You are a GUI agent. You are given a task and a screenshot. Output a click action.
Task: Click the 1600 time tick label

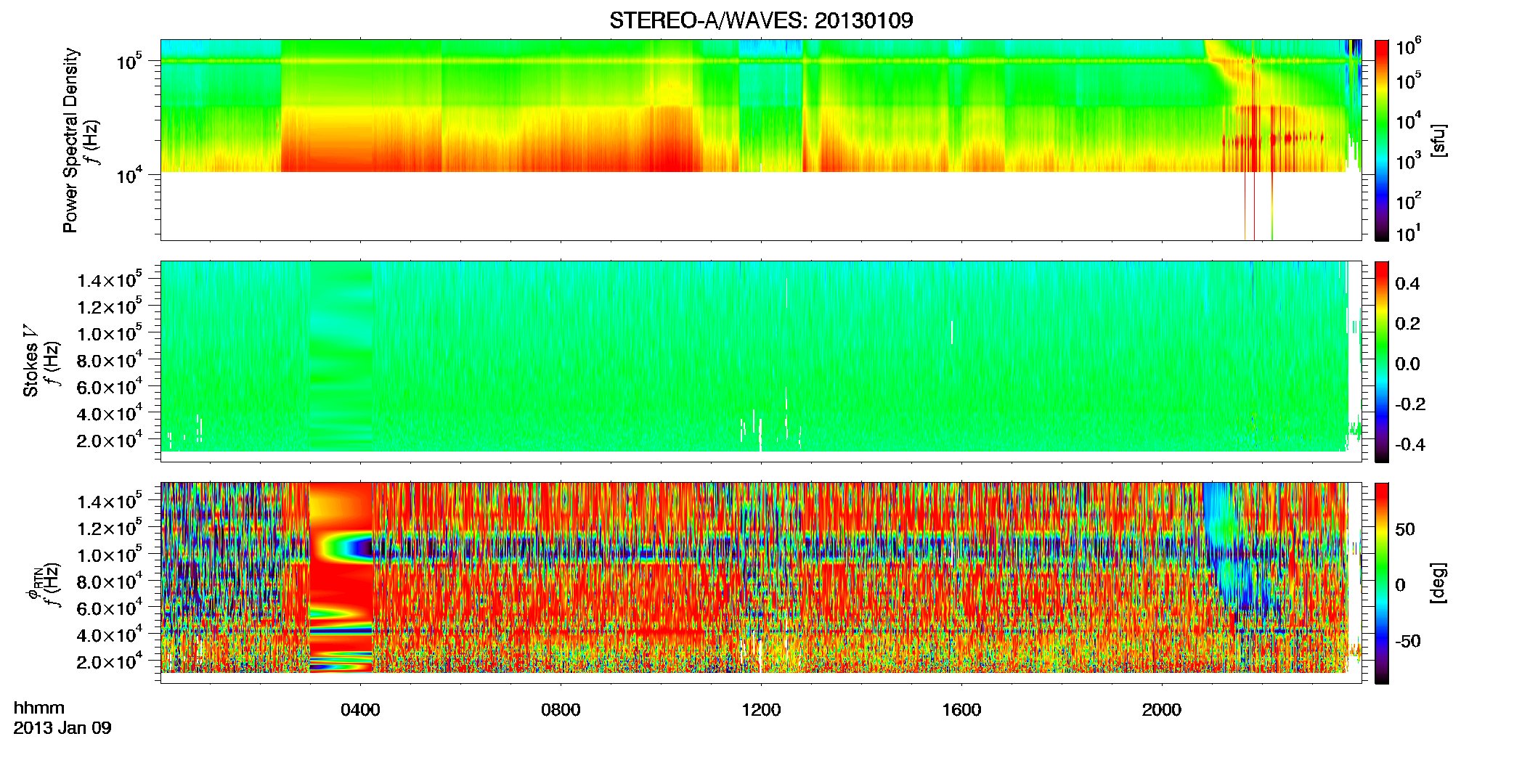[961, 710]
